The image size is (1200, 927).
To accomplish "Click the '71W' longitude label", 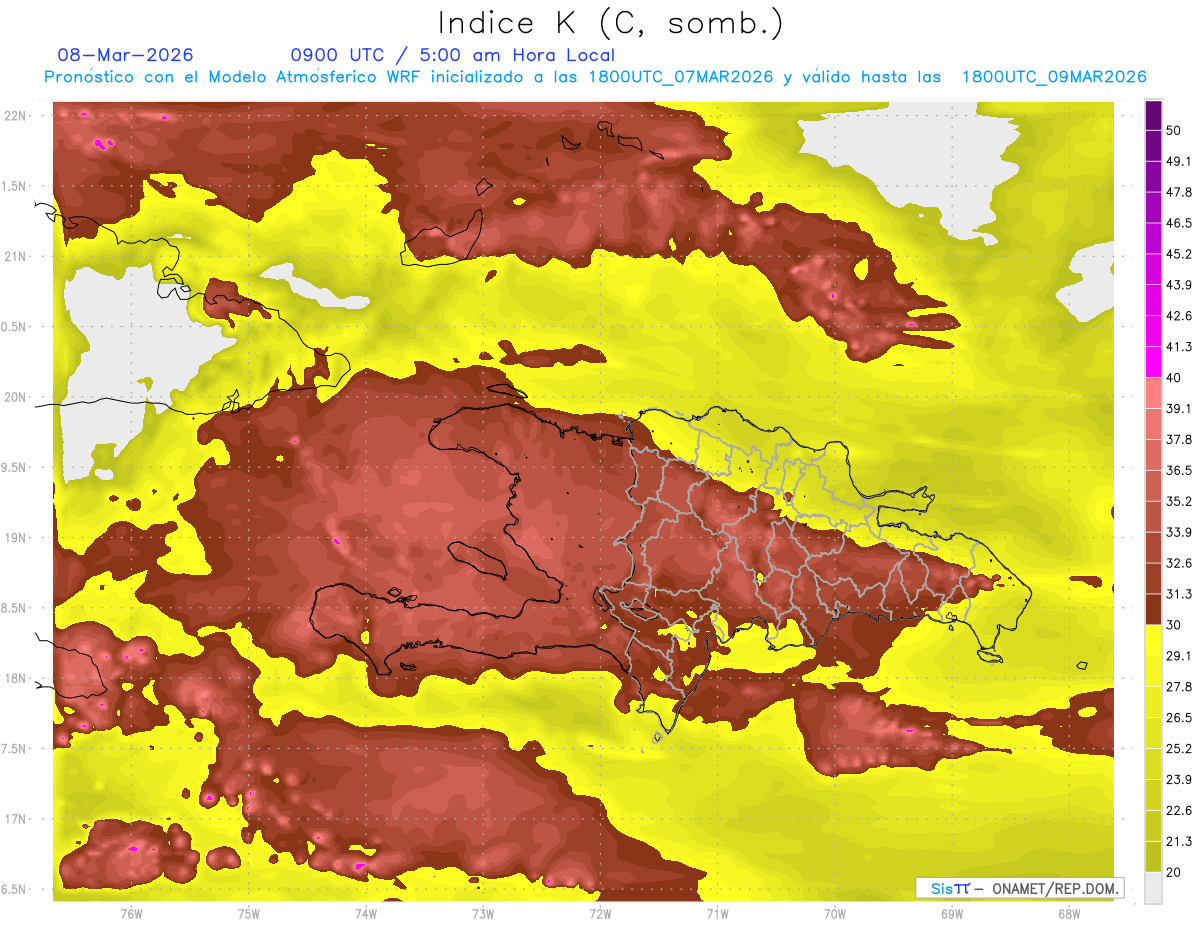I will point(717,914).
